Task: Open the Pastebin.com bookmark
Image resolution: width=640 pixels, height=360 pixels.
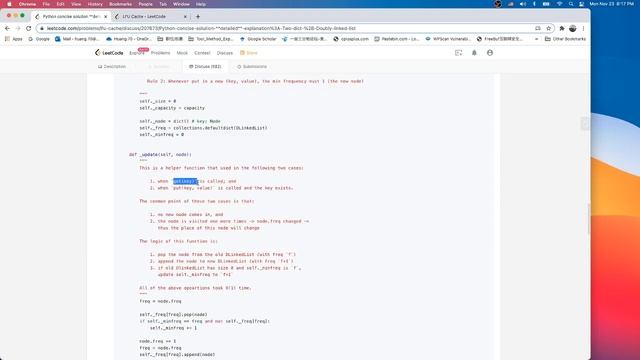Action: [397, 39]
